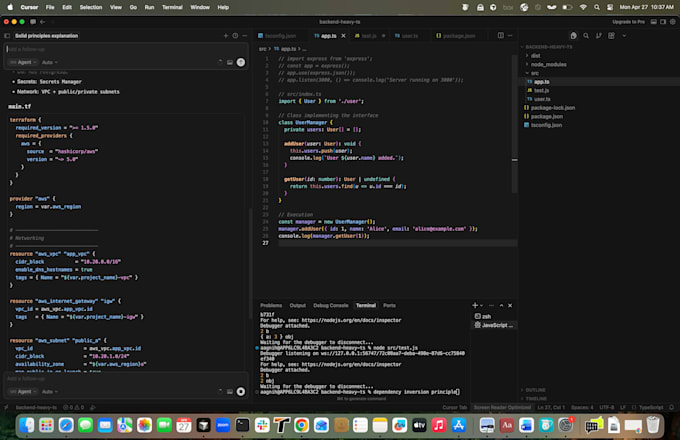Click the add a follow-up input field
The image size is (680, 440).
tap(126, 49)
